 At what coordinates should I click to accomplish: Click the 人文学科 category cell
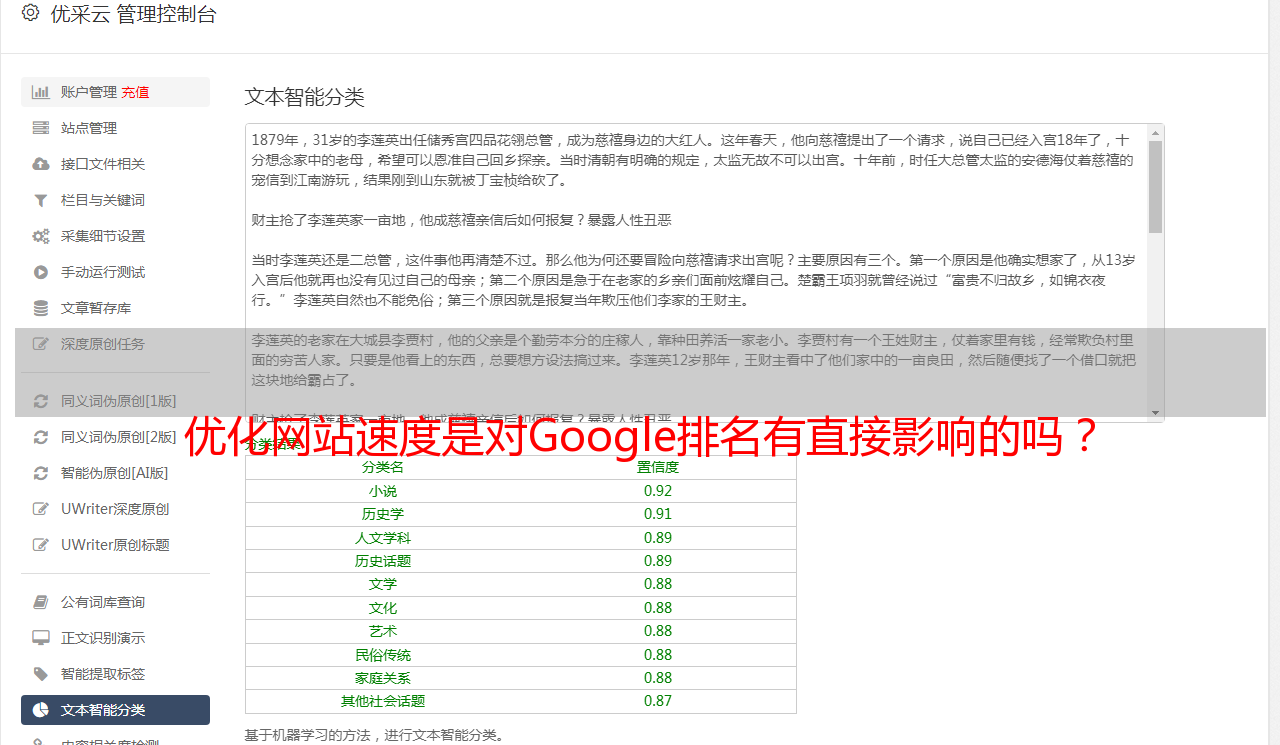point(382,538)
